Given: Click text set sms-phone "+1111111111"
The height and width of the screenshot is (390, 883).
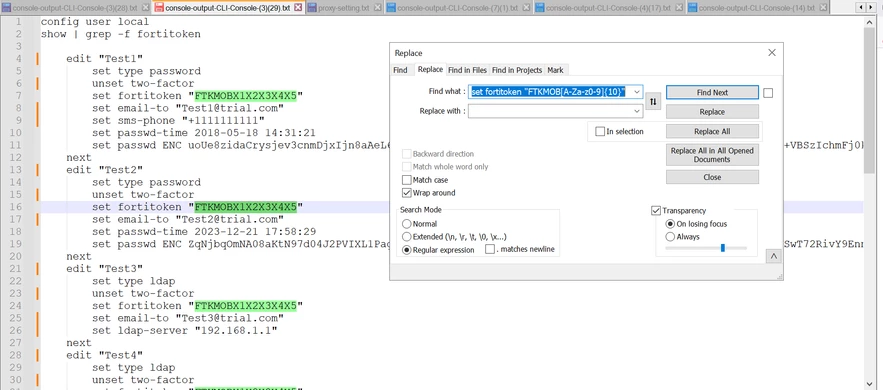Looking at the screenshot, I should (x=179, y=120).
